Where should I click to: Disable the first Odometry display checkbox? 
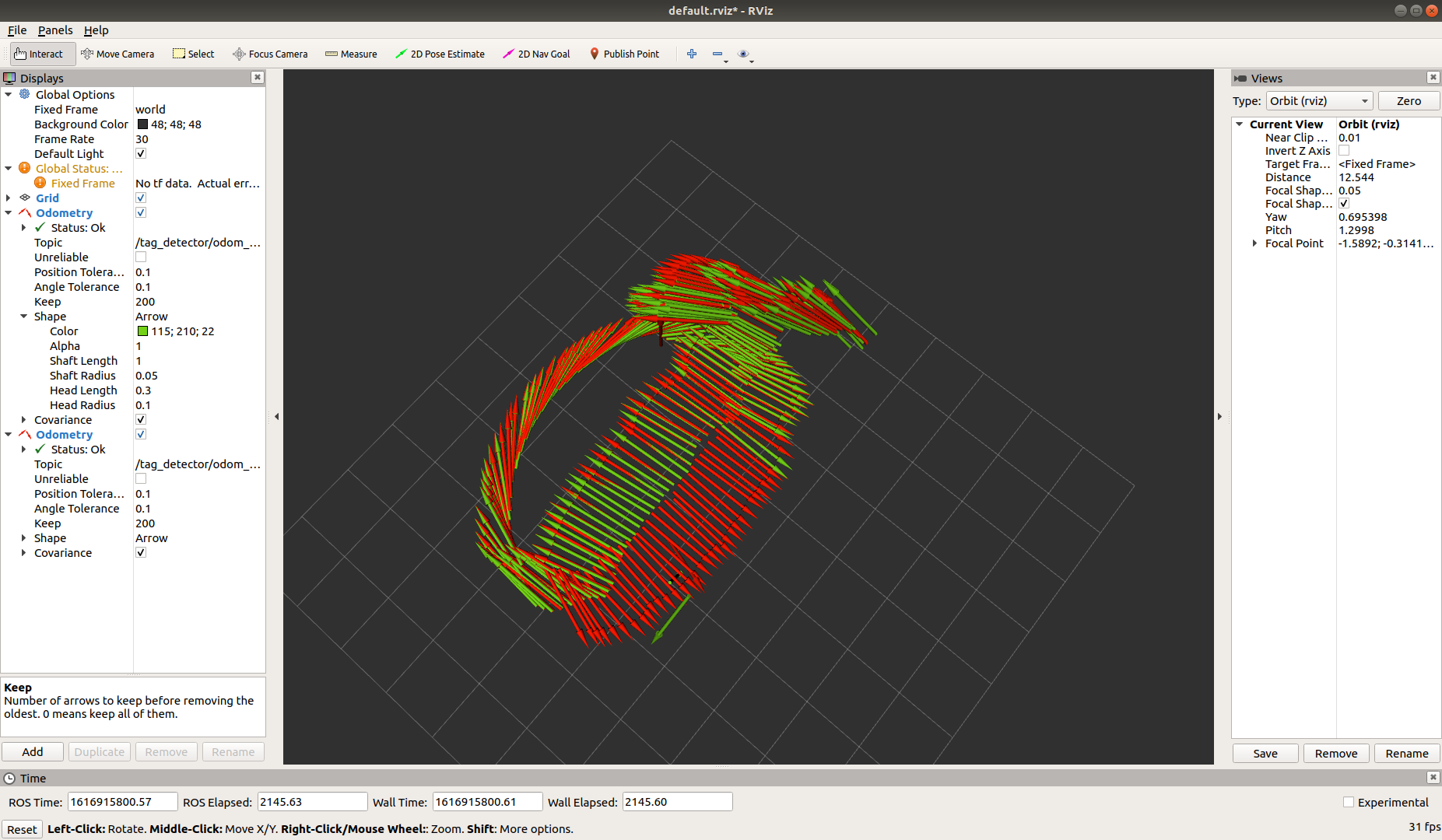point(141,212)
